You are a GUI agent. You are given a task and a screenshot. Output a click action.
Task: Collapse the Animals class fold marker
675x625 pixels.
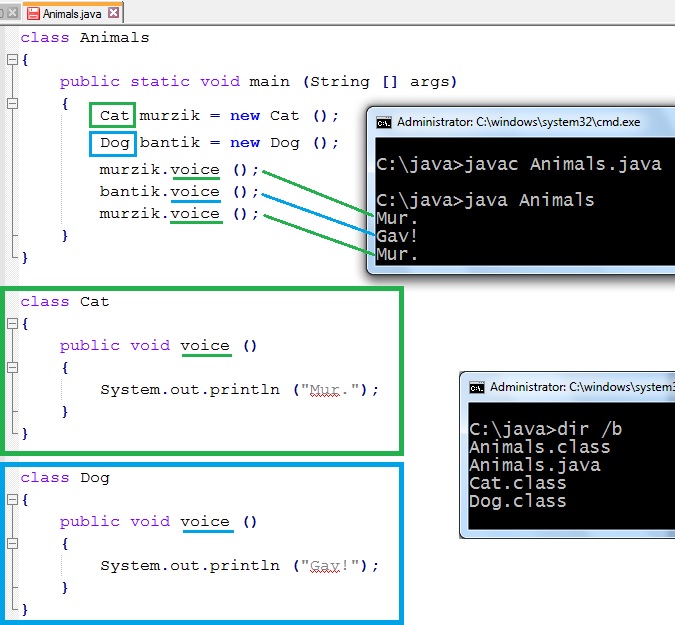click(12, 59)
